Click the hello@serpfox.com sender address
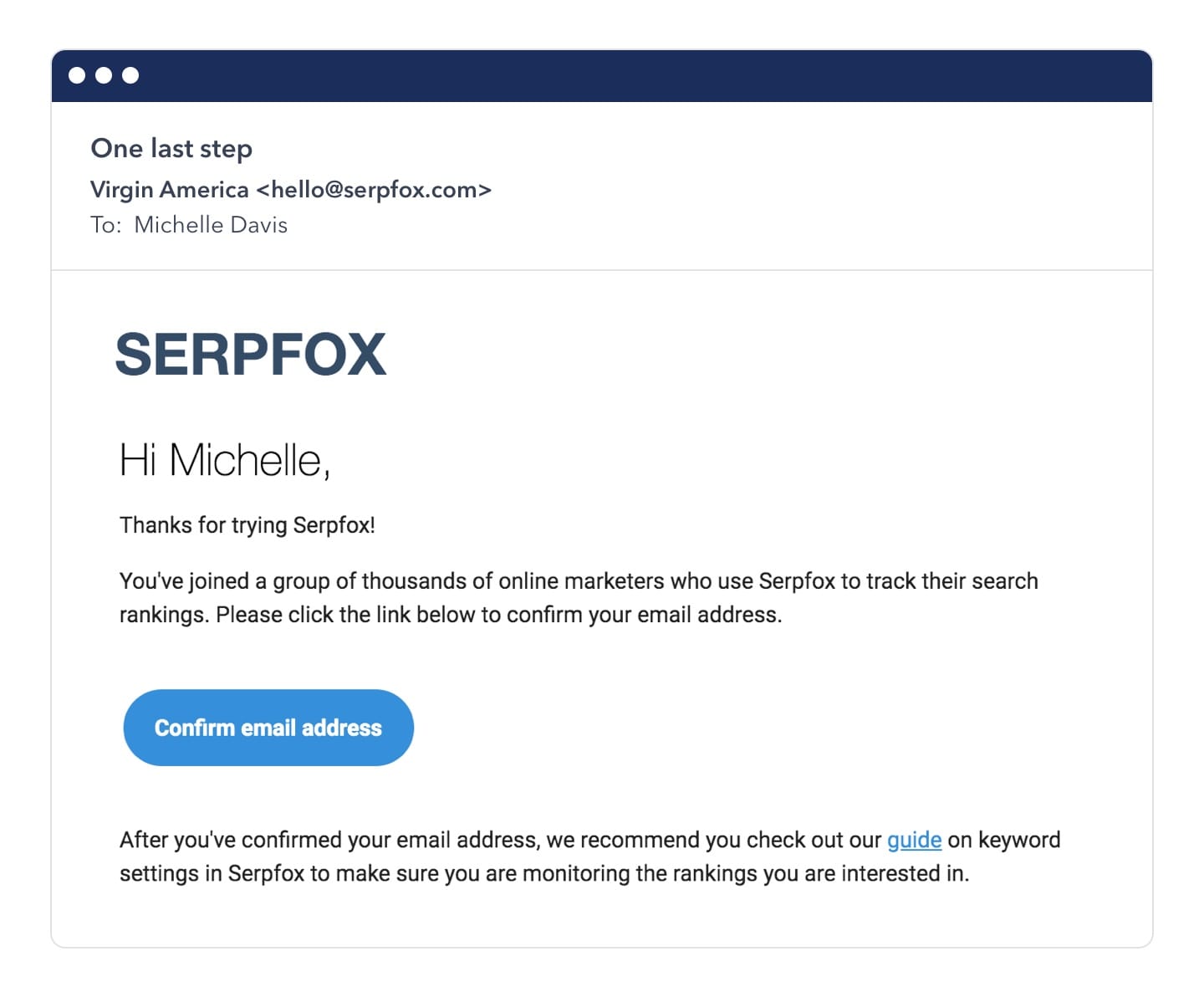Viewport: 1204px width, 997px height. coord(374,190)
